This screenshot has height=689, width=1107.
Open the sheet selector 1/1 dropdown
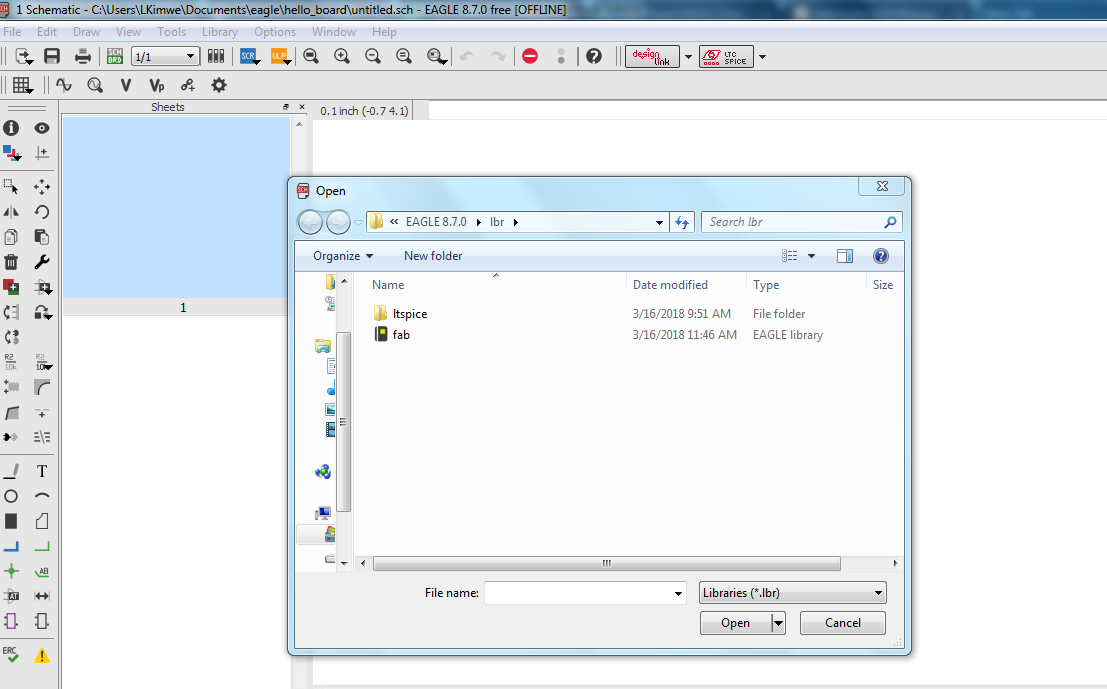click(x=165, y=56)
